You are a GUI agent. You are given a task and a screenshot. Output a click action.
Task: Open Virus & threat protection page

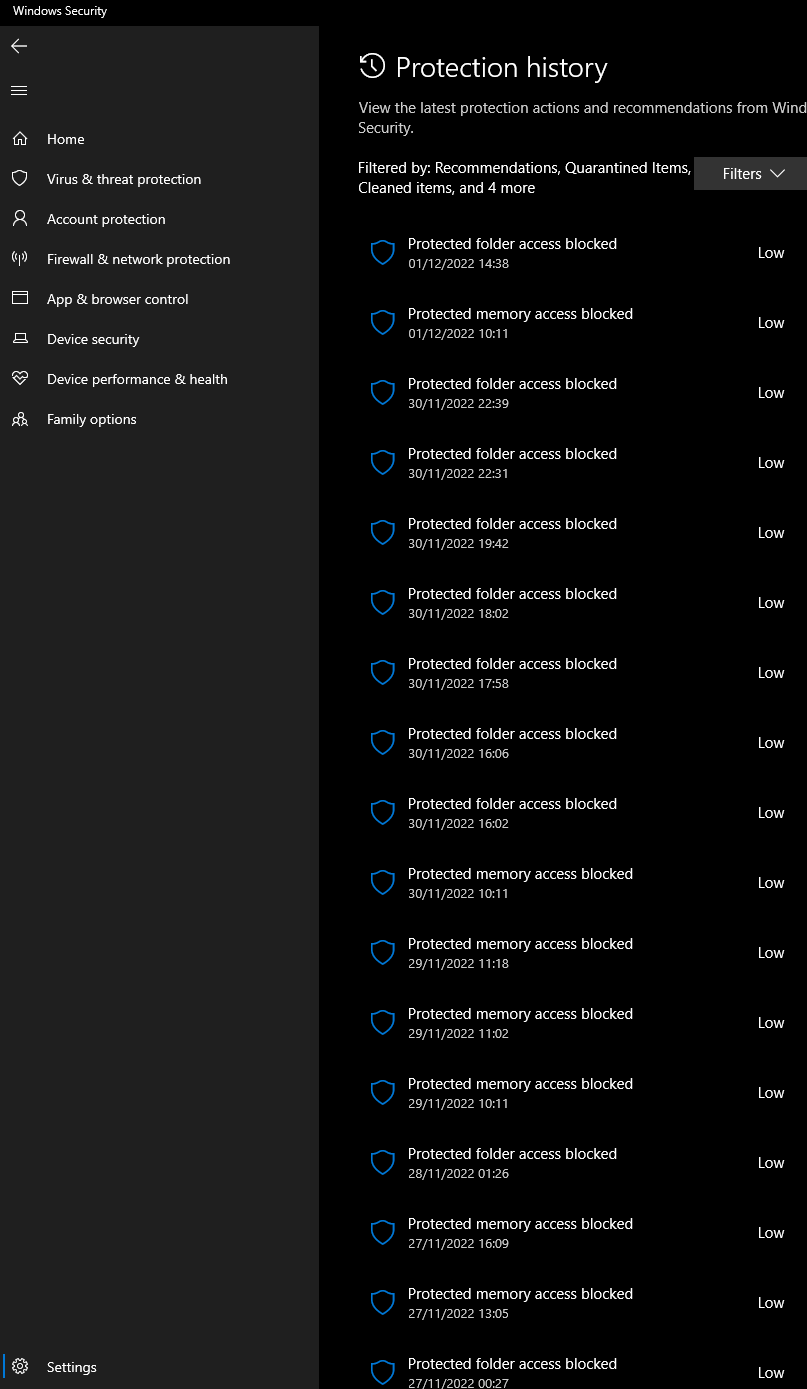click(160, 179)
